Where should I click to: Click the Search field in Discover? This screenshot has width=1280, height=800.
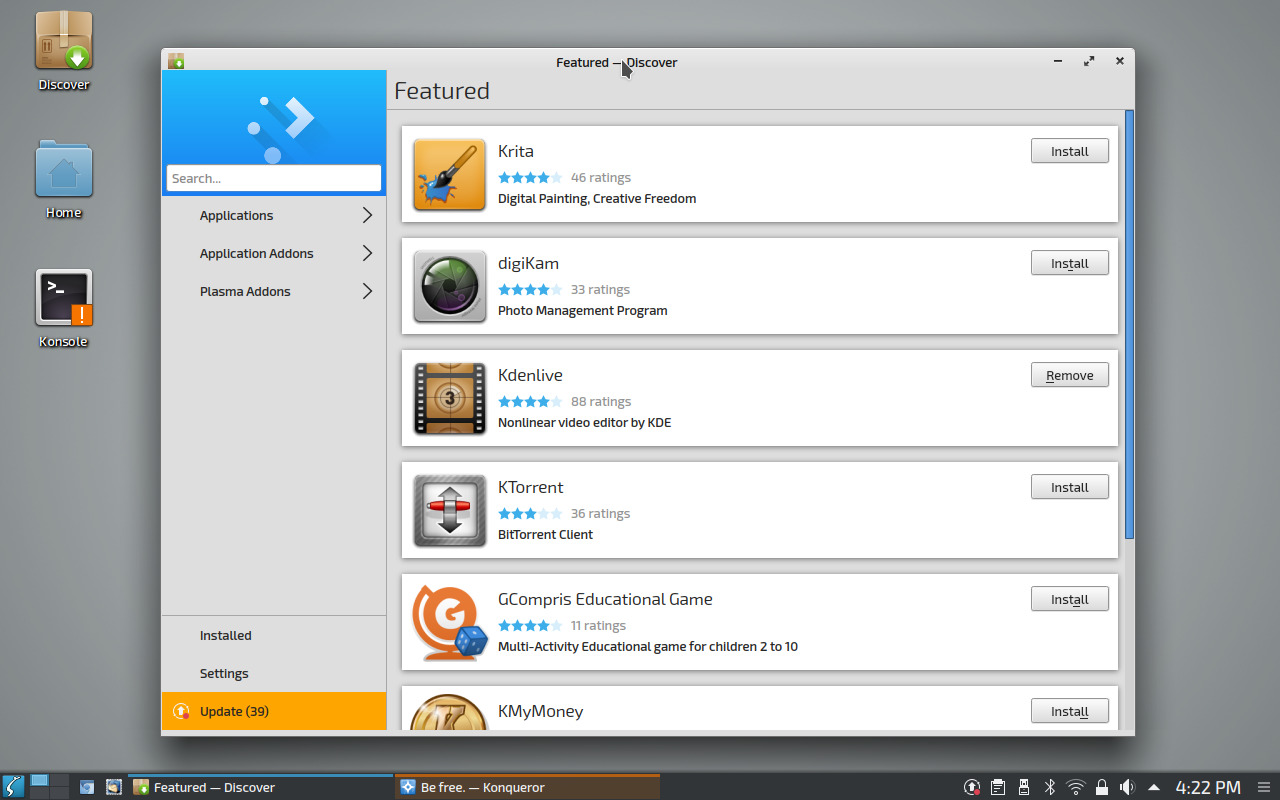coord(273,178)
